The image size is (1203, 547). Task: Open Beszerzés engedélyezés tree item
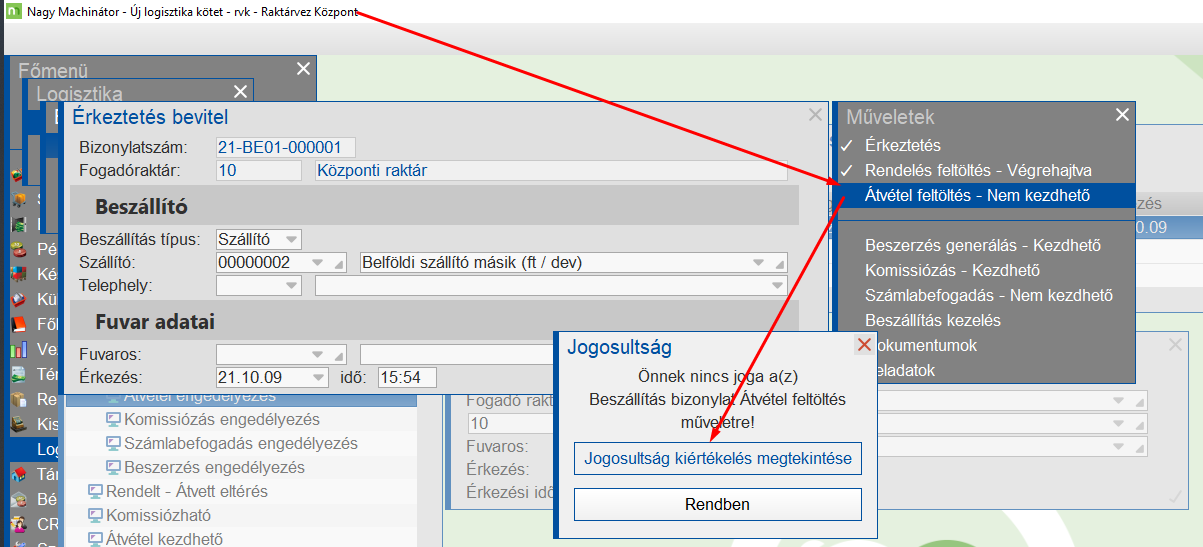(x=215, y=468)
